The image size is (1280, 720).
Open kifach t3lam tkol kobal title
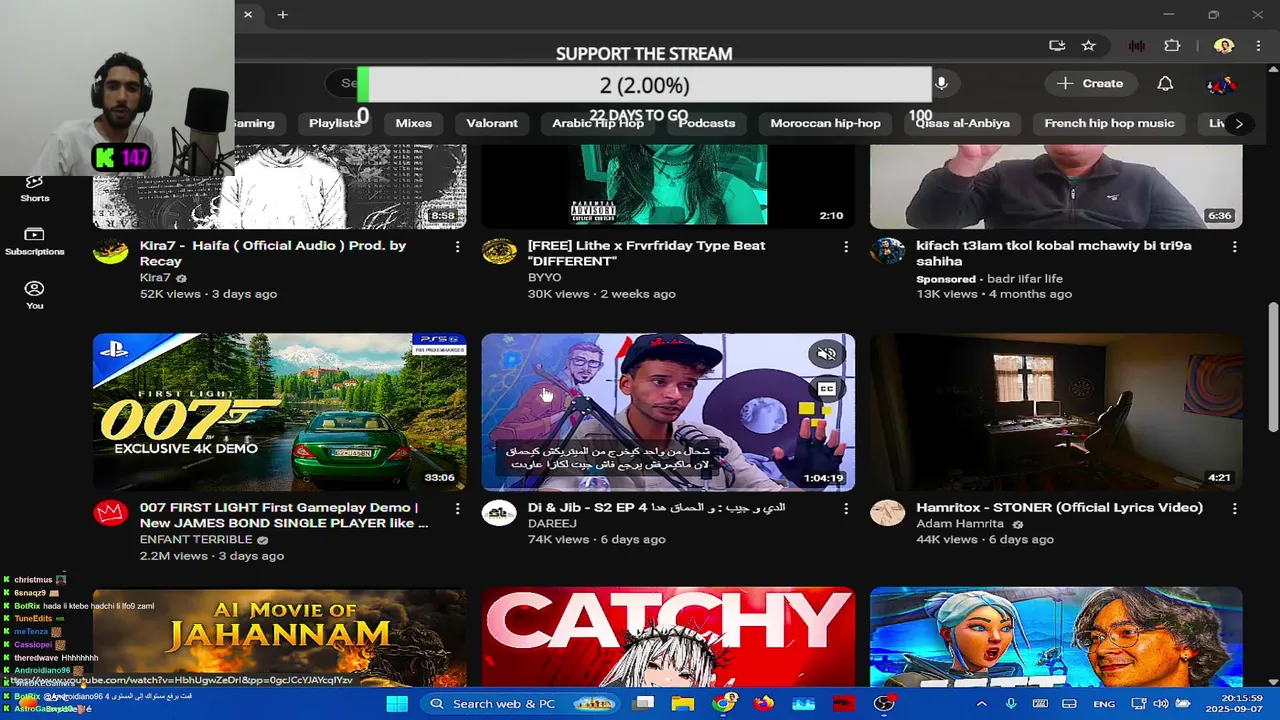[x=1054, y=253]
